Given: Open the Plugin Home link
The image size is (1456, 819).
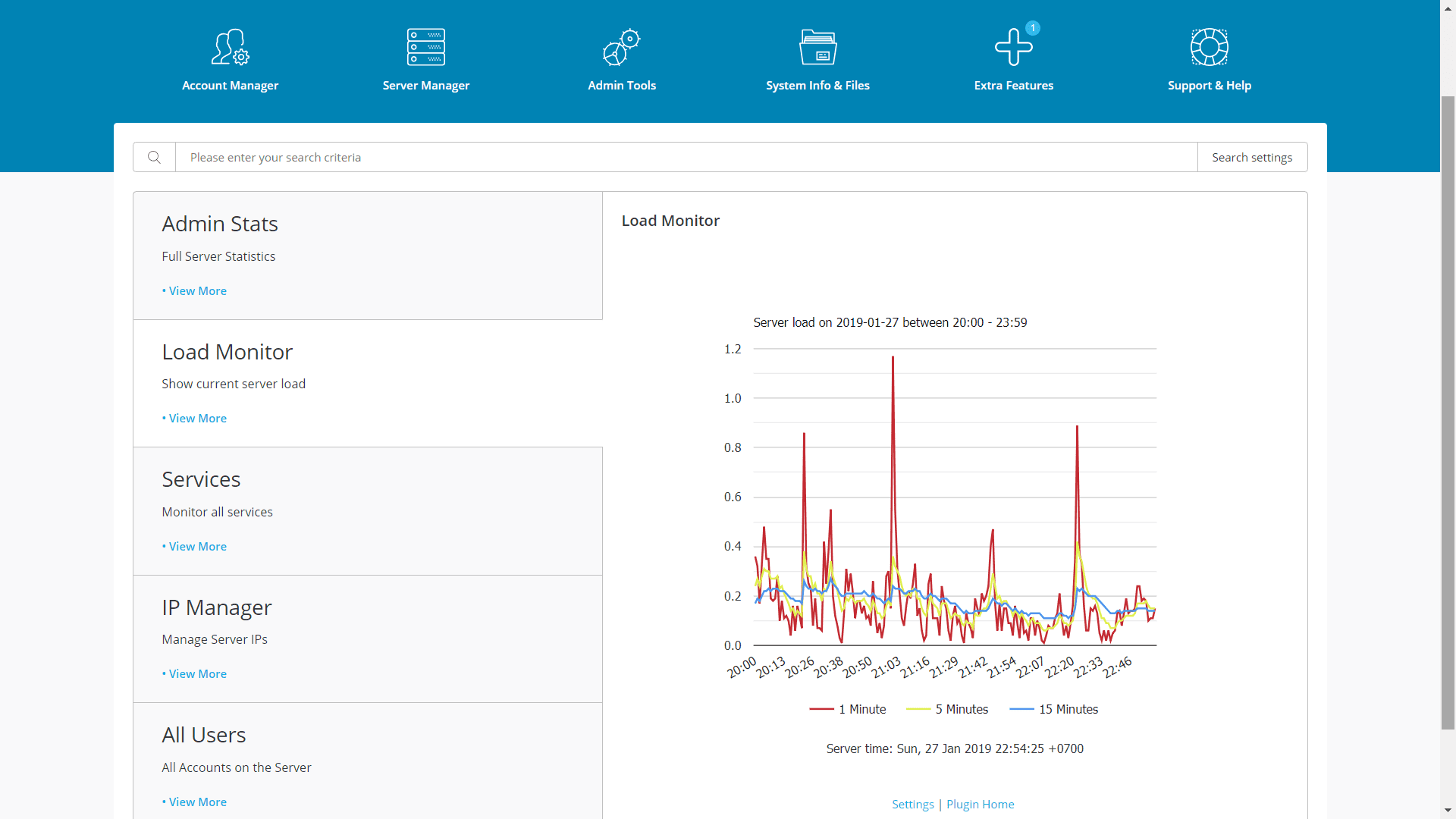Looking at the screenshot, I should point(980,804).
